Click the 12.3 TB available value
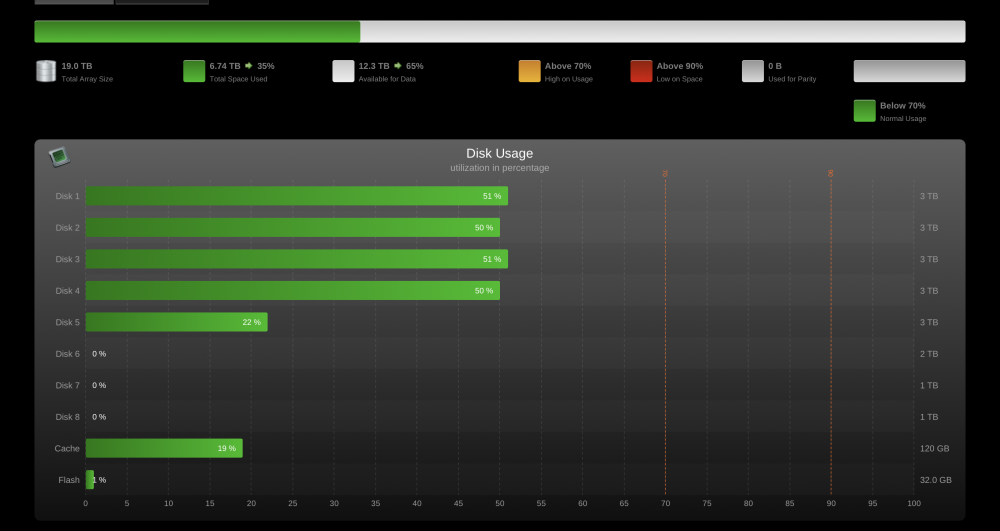1000x531 pixels. [374, 66]
